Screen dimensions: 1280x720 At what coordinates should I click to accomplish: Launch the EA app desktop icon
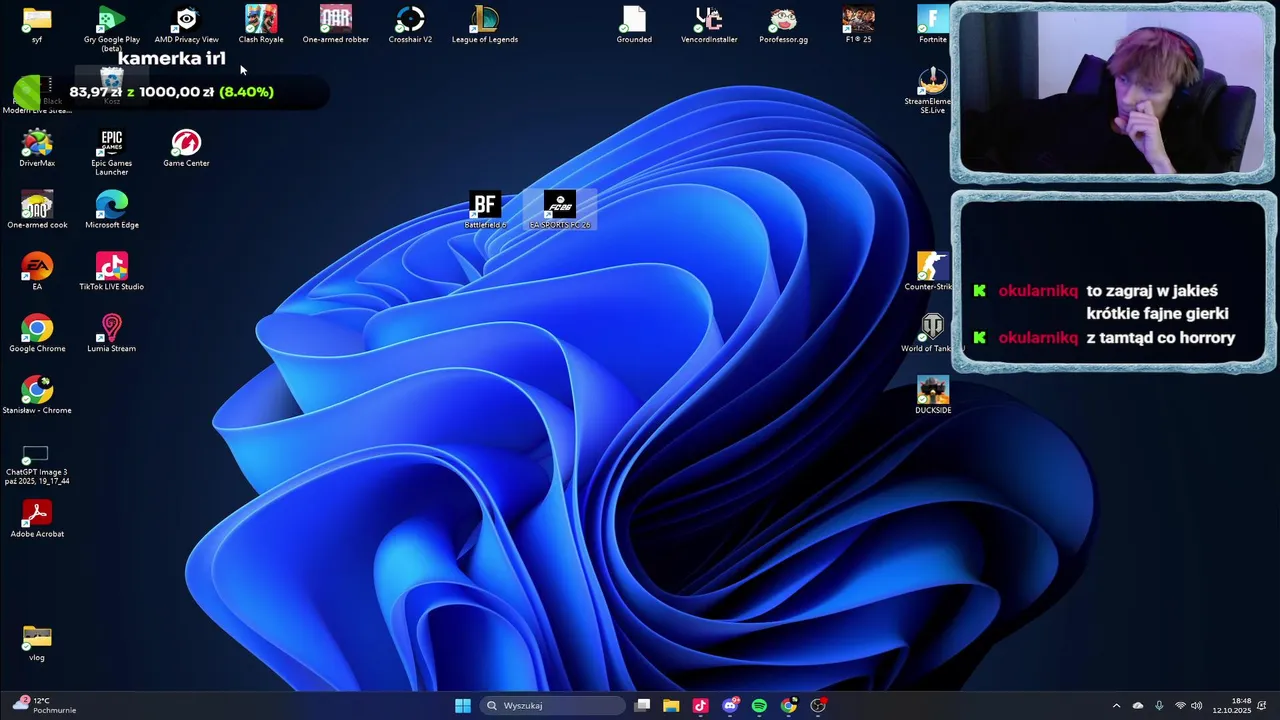37,271
